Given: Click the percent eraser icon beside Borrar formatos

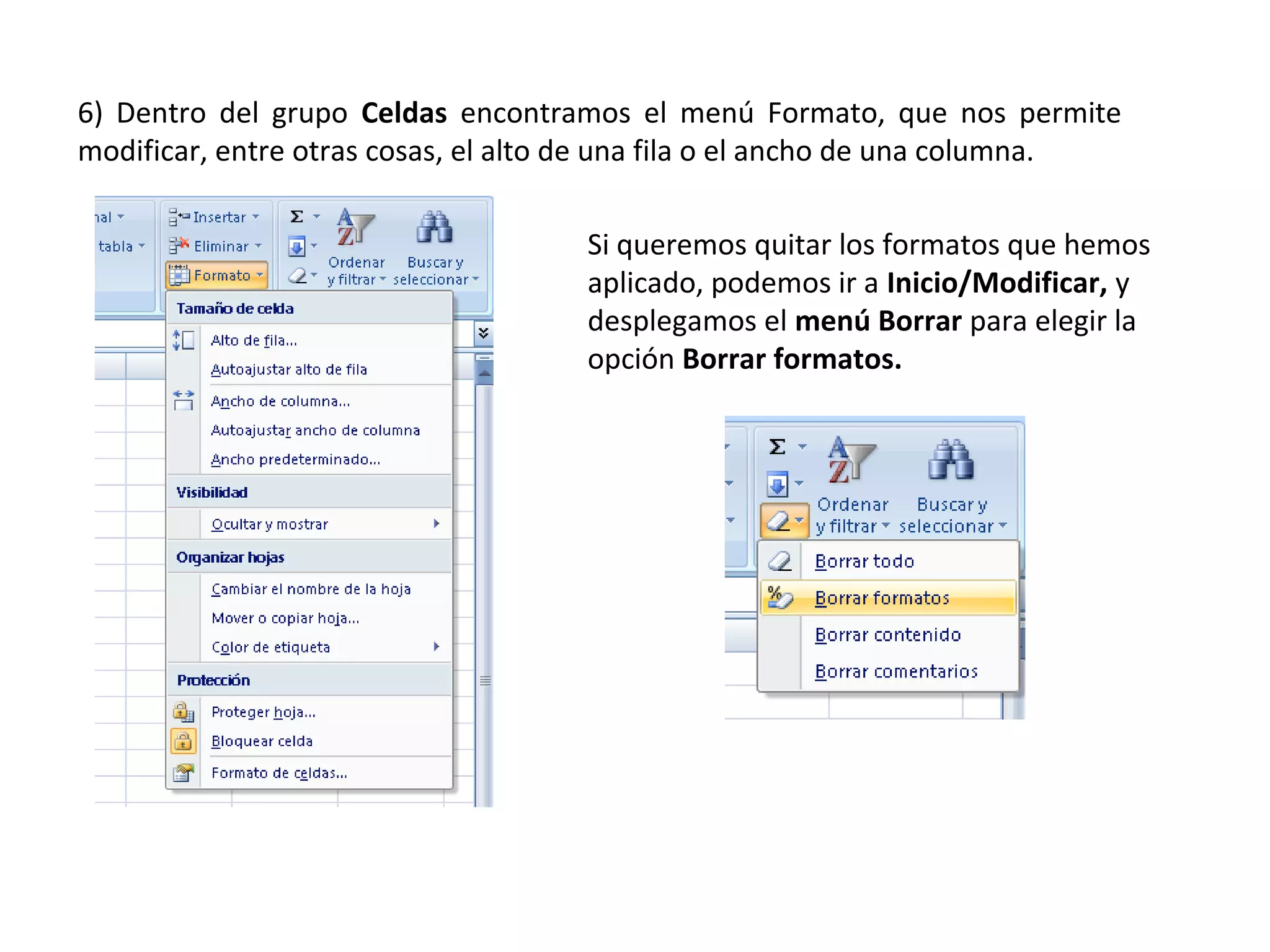Looking at the screenshot, I should click(x=780, y=597).
